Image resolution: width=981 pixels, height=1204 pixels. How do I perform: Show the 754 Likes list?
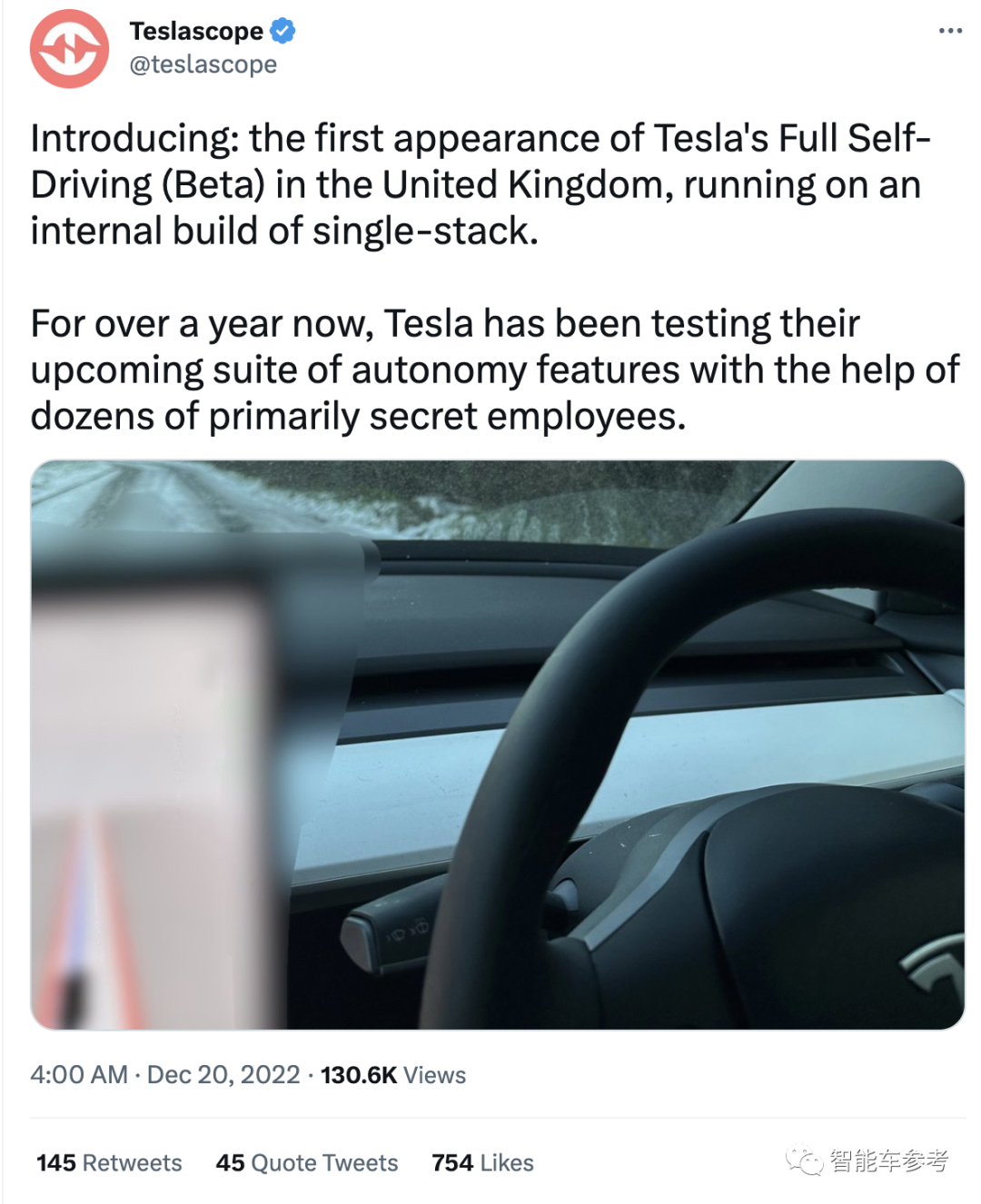[482, 1163]
